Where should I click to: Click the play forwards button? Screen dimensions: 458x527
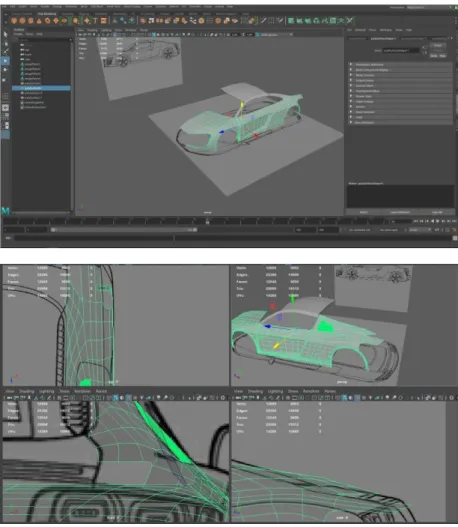point(437,221)
